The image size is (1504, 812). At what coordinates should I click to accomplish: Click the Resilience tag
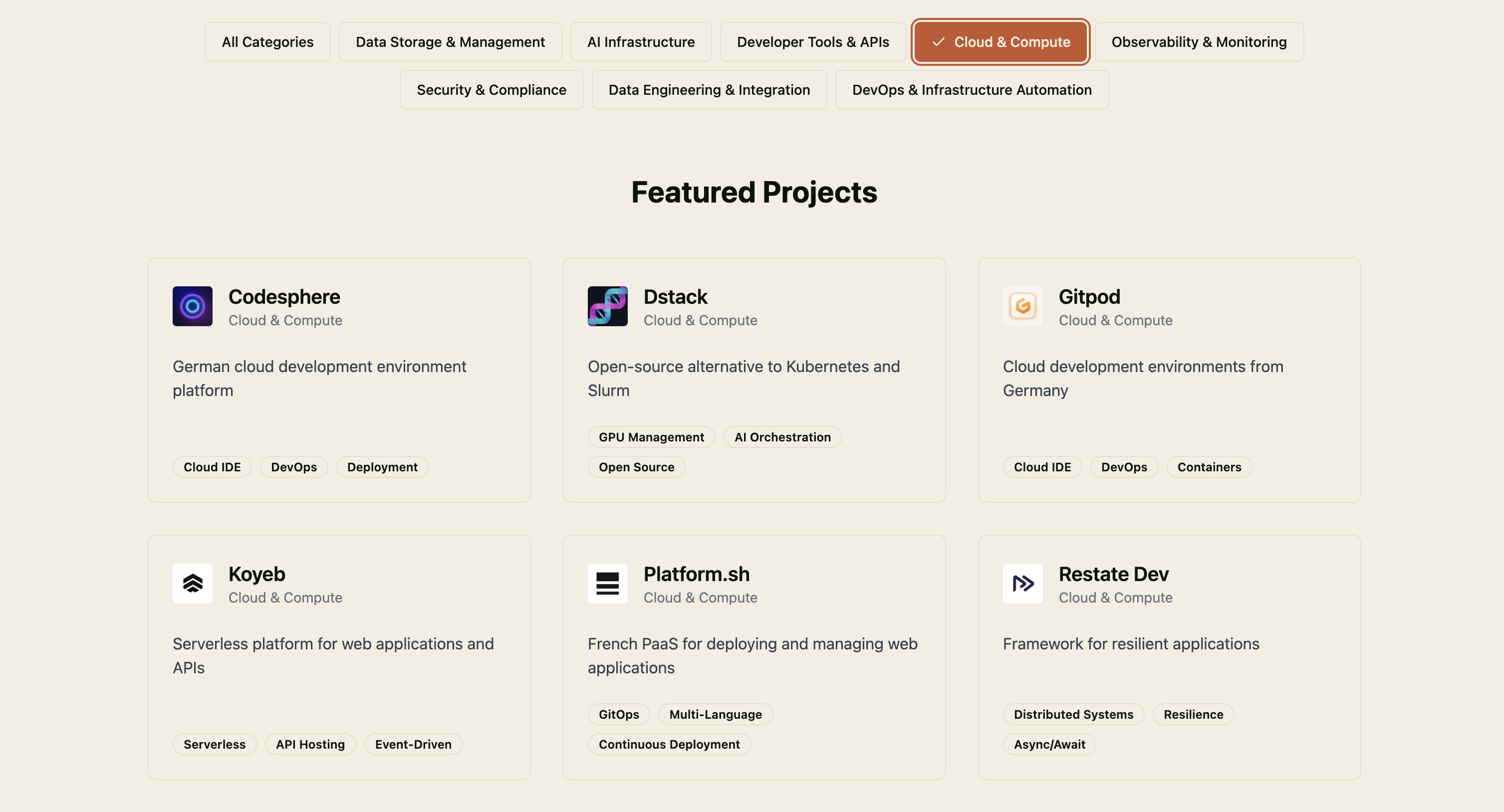click(x=1193, y=715)
